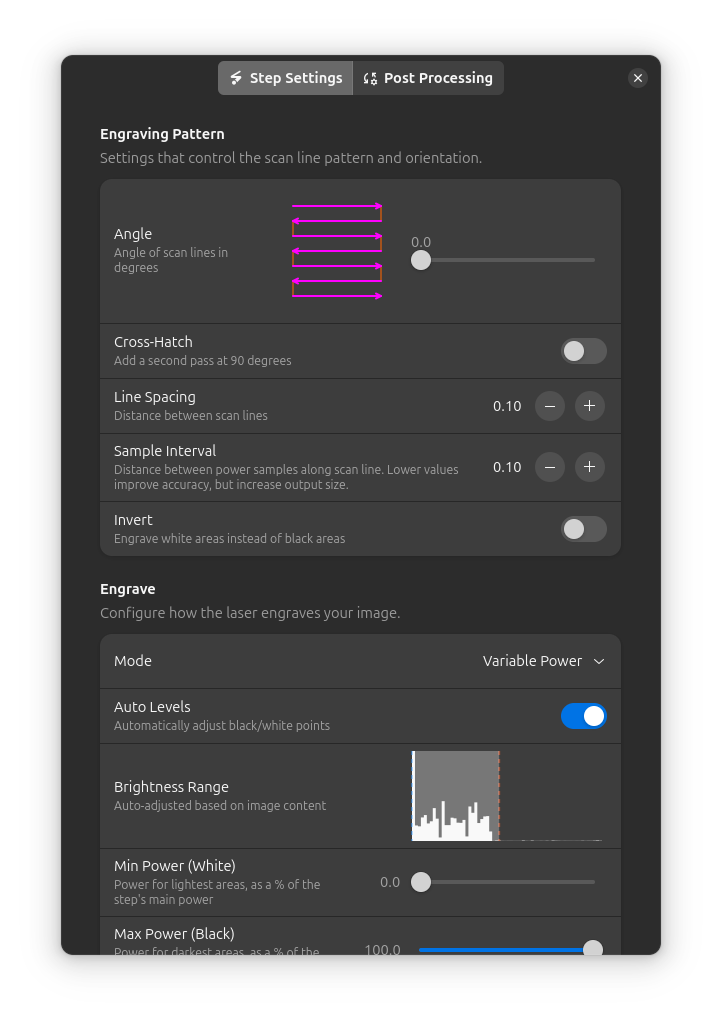Viewport: 722px width, 1022px height.
Task: Select Variable Power to change engrave mode
Action: pos(533,661)
